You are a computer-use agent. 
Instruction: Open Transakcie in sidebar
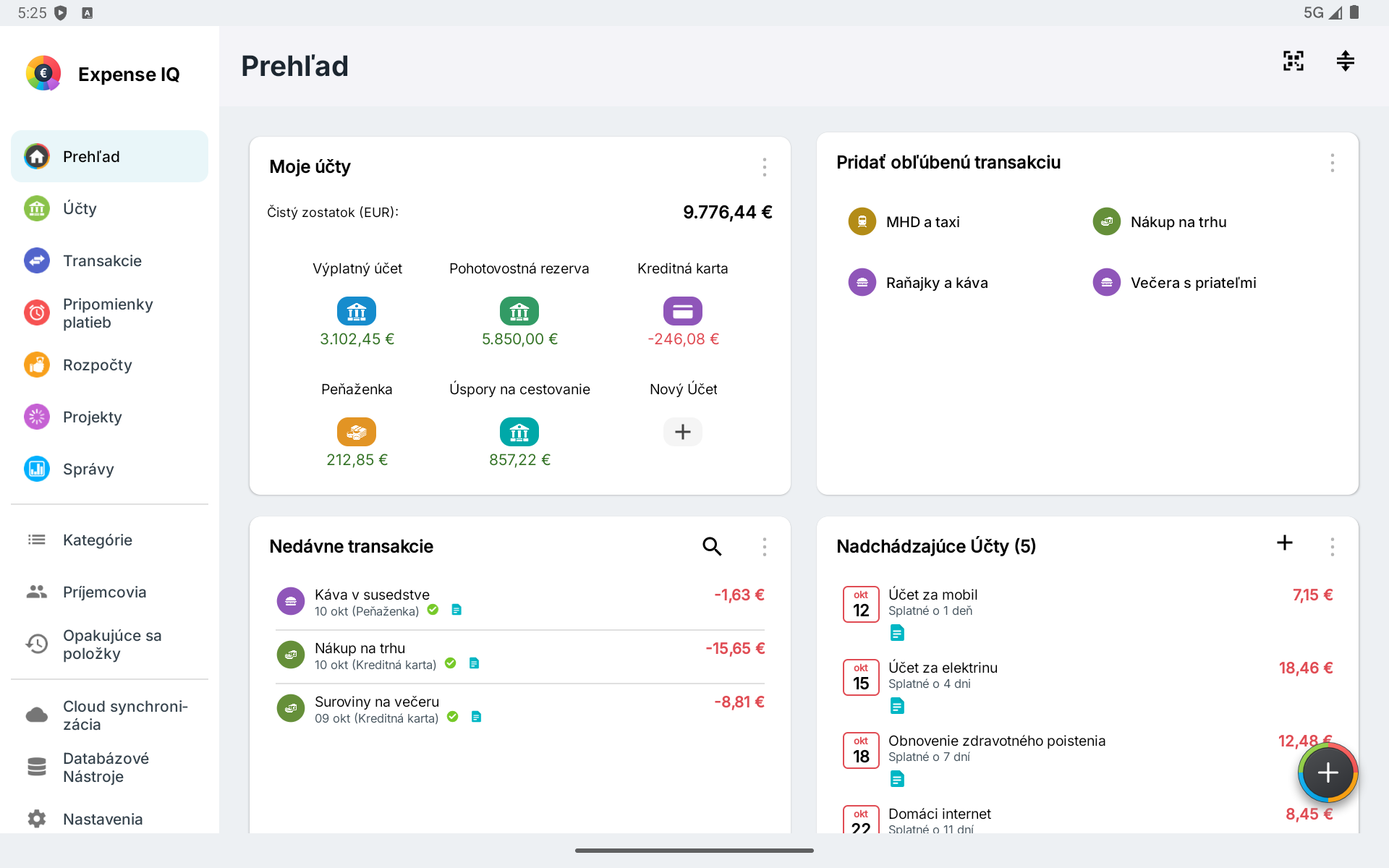coord(109,260)
